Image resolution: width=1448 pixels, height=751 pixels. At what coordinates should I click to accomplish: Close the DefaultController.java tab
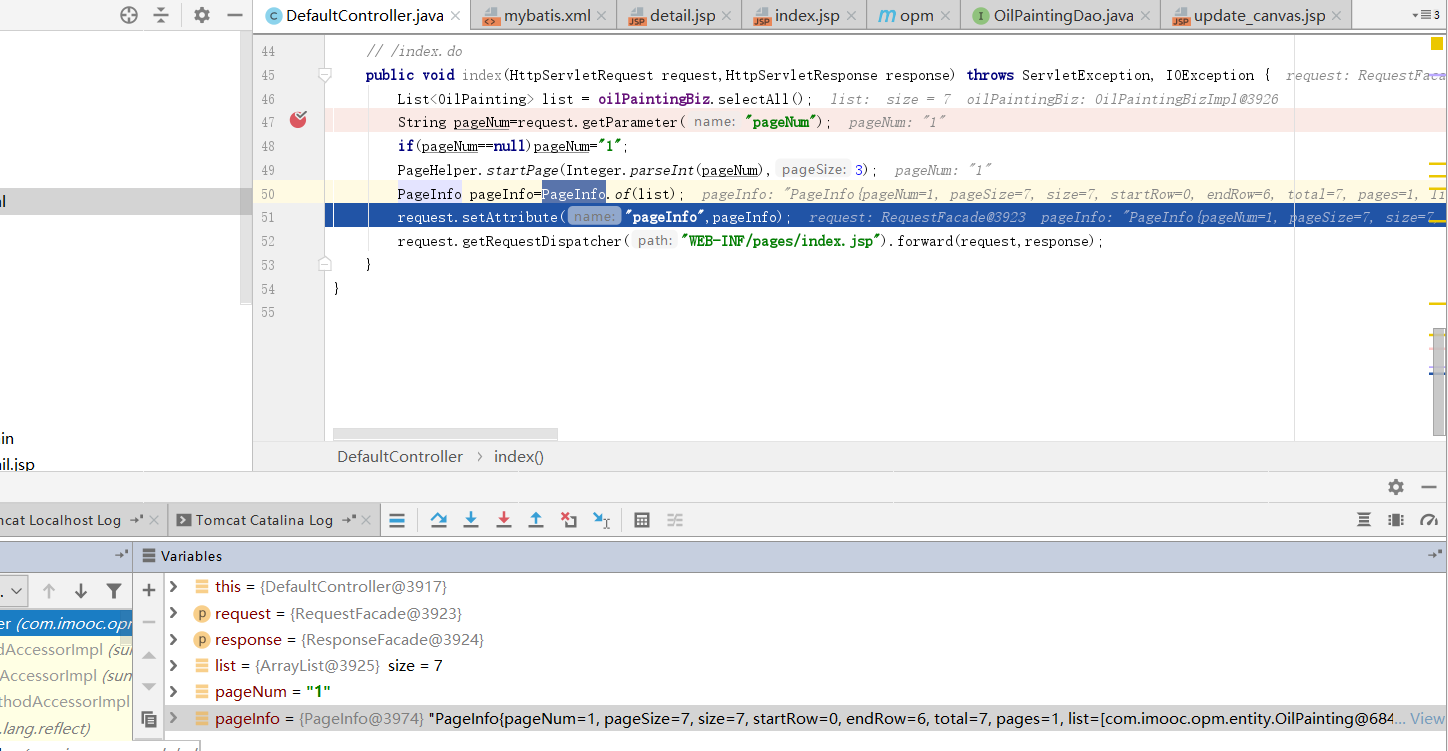[455, 16]
